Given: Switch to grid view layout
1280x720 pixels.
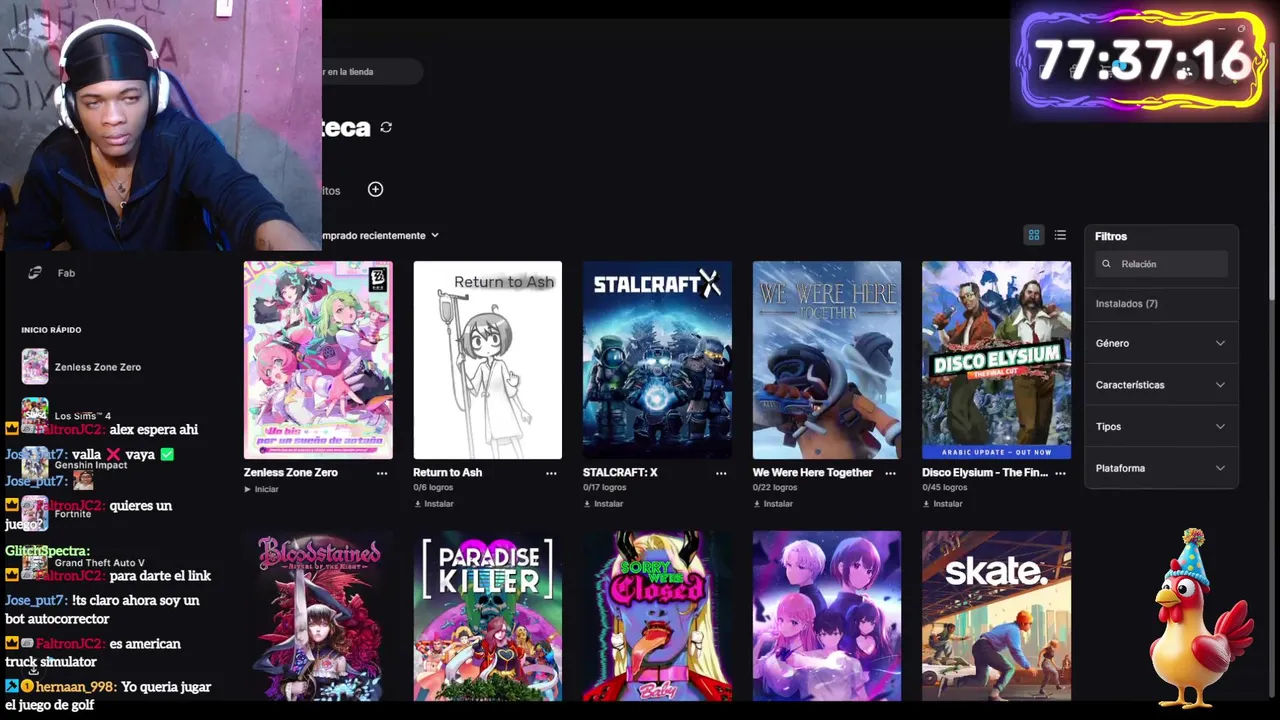Looking at the screenshot, I should tap(1034, 235).
